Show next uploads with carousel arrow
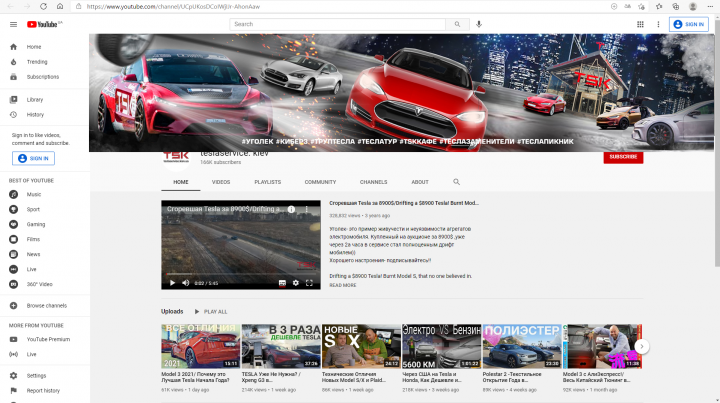 click(641, 347)
